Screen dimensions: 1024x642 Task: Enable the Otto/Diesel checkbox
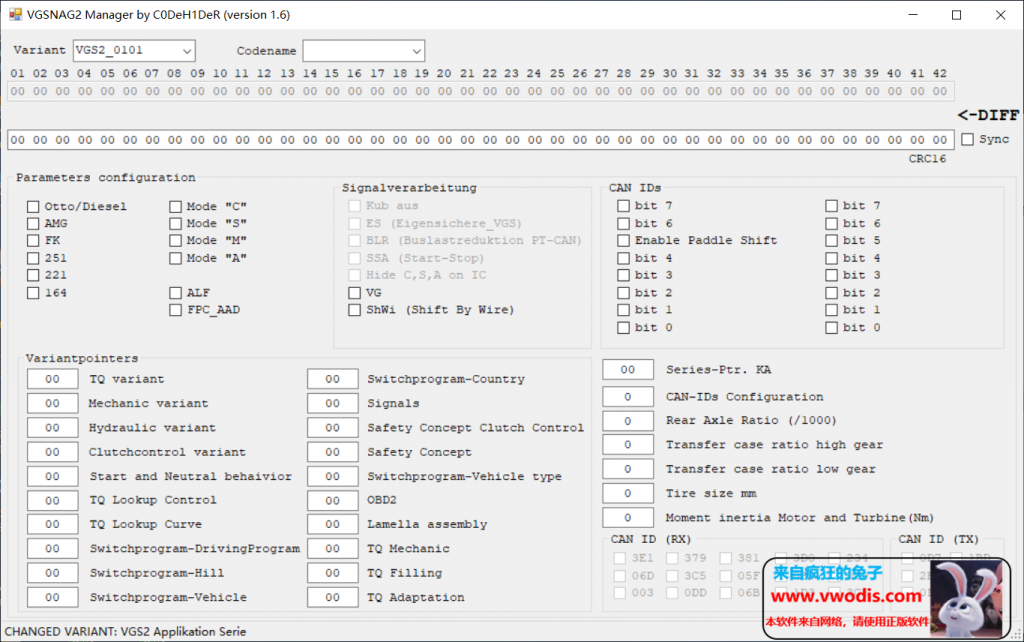(33, 206)
